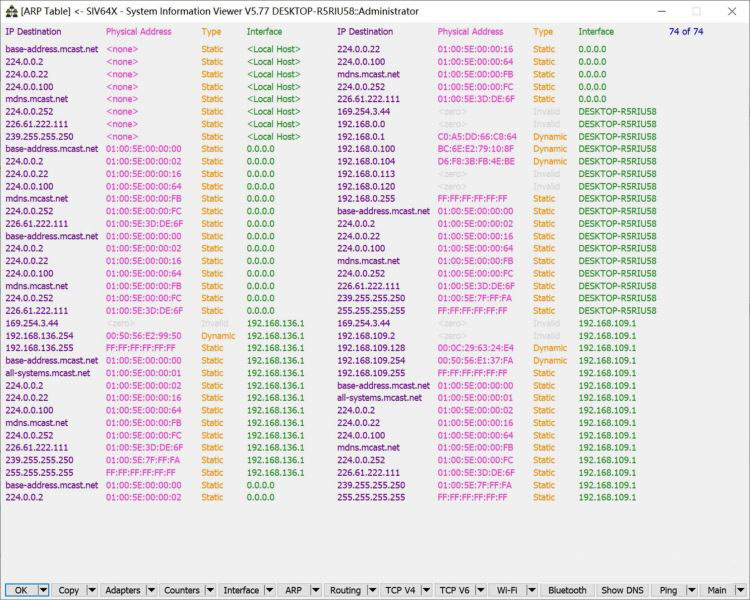The image size is (750, 600).
Task: Expand the Main dropdown arrow
Action: 740,590
